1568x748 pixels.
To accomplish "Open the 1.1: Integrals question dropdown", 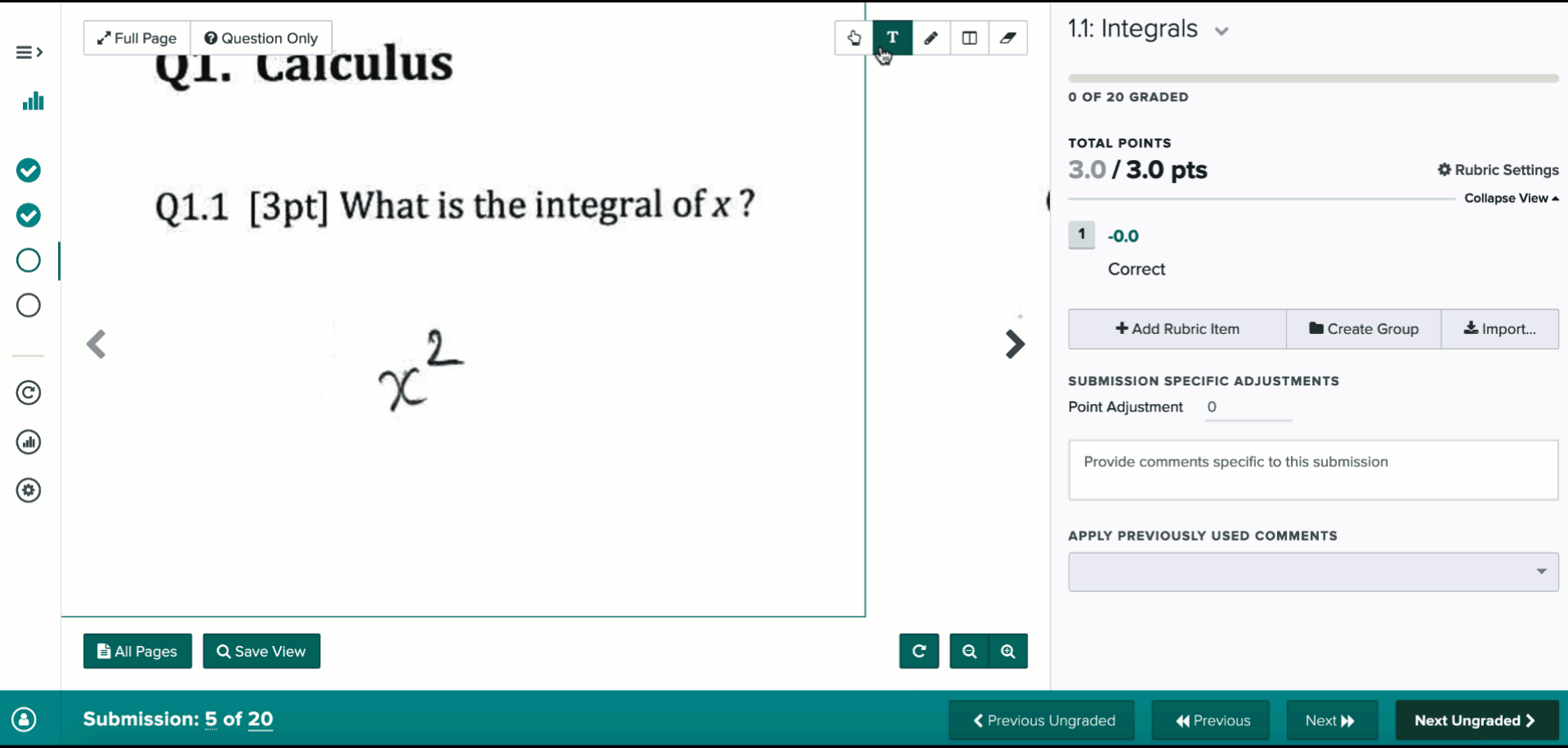I will coord(1222,31).
